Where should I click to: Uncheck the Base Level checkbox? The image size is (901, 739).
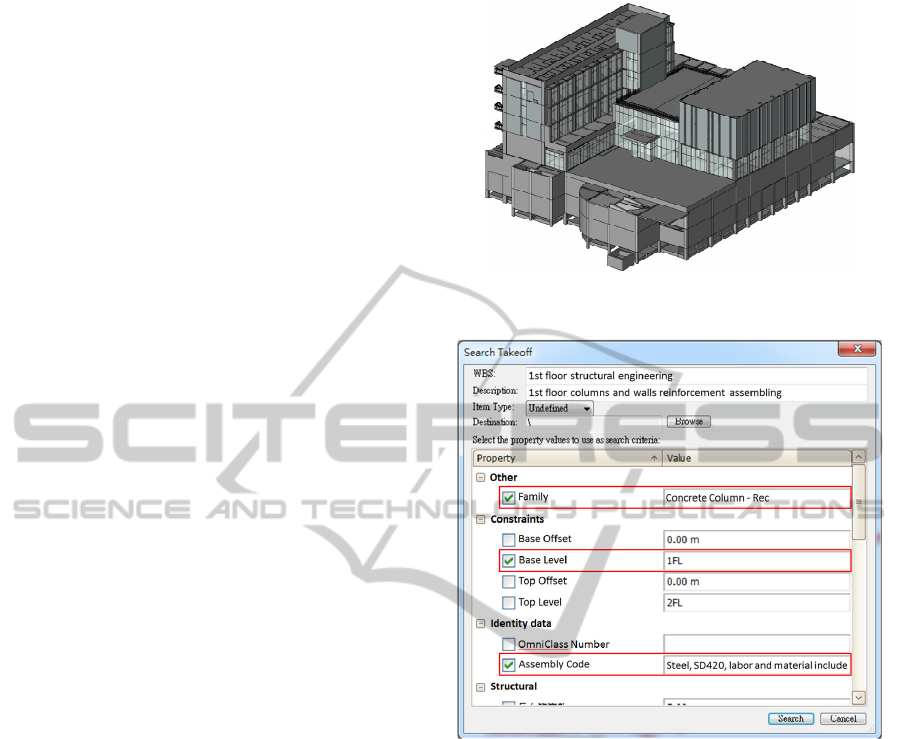point(509,561)
